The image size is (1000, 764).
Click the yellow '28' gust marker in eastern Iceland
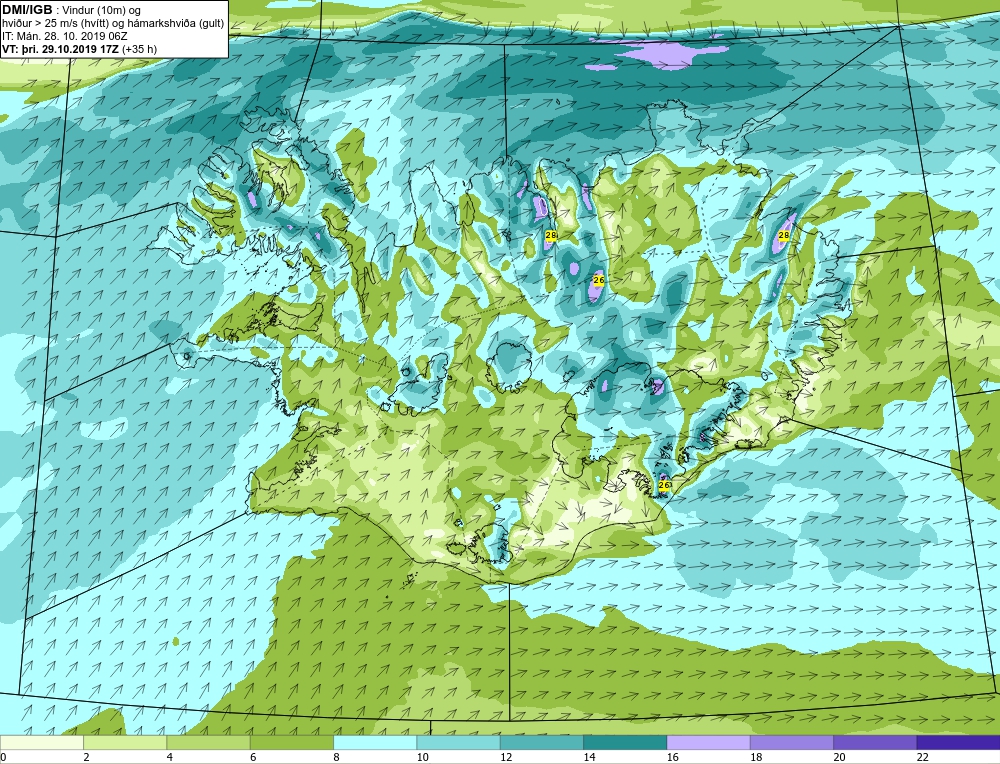click(784, 235)
